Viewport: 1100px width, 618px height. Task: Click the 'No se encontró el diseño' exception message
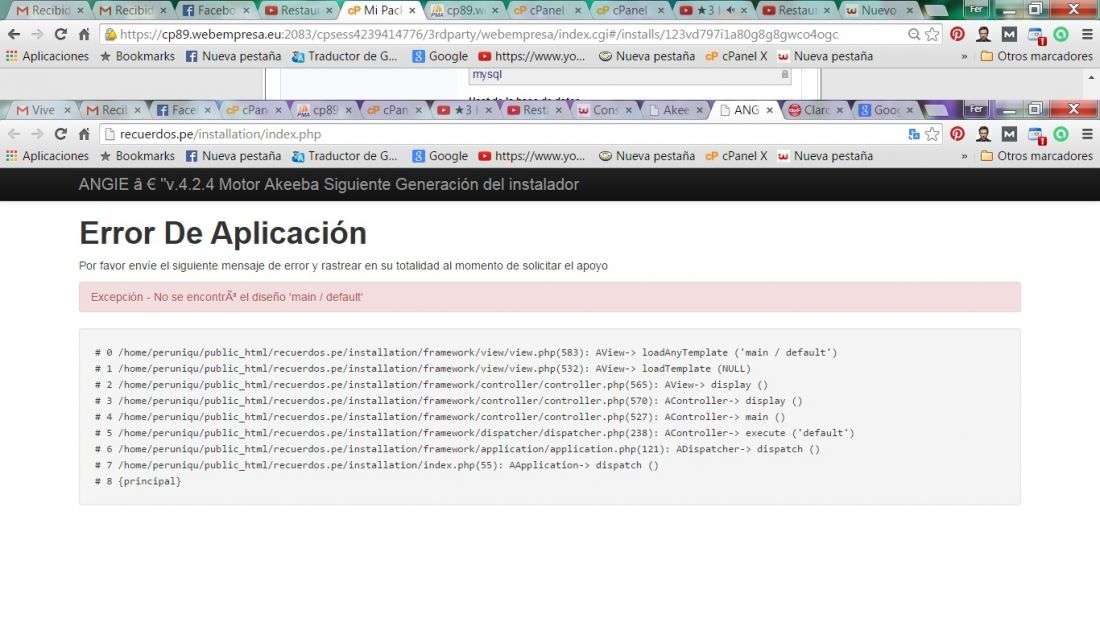click(227, 297)
